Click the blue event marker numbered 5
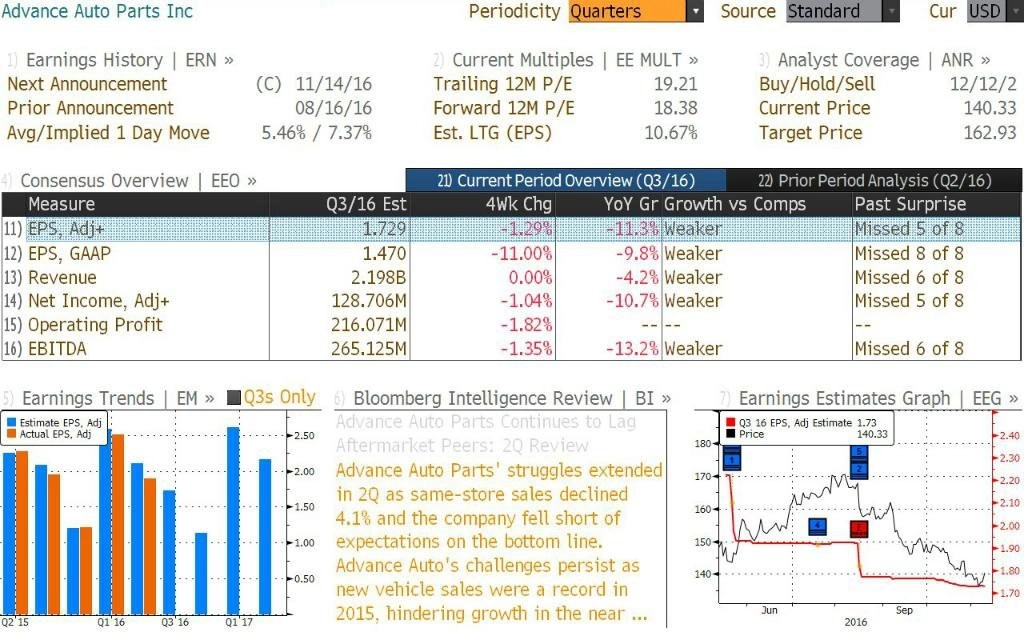Viewport: 1024px width, 632px height. [859, 452]
